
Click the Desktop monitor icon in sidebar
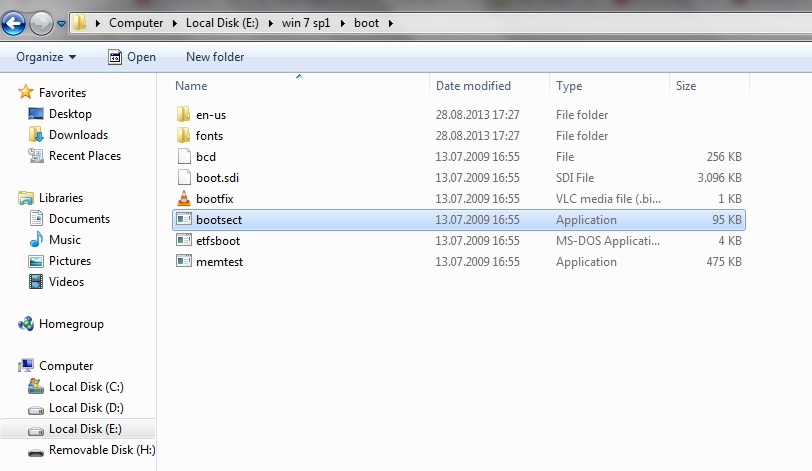[36, 114]
